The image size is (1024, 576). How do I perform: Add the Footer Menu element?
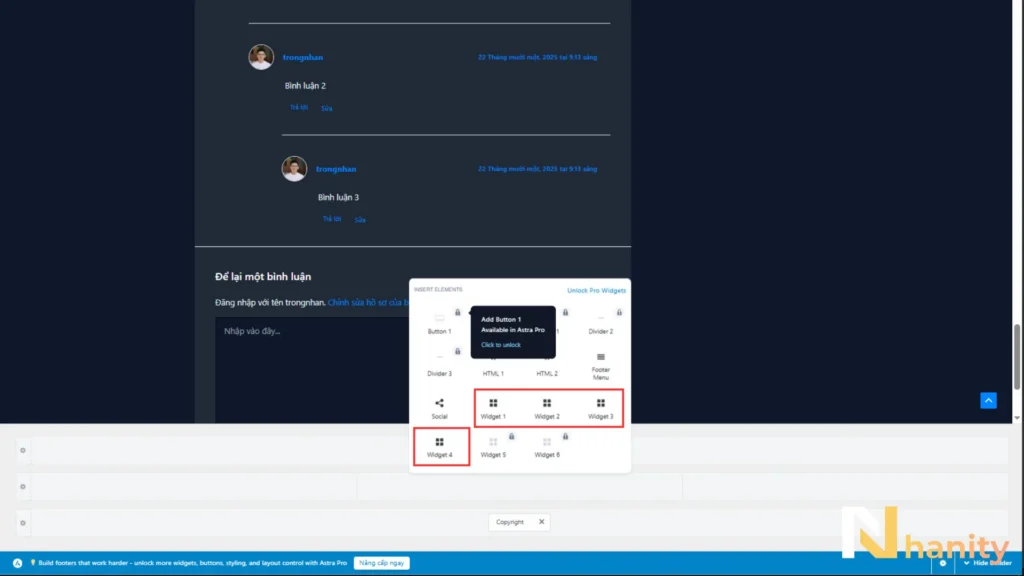point(600,367)
